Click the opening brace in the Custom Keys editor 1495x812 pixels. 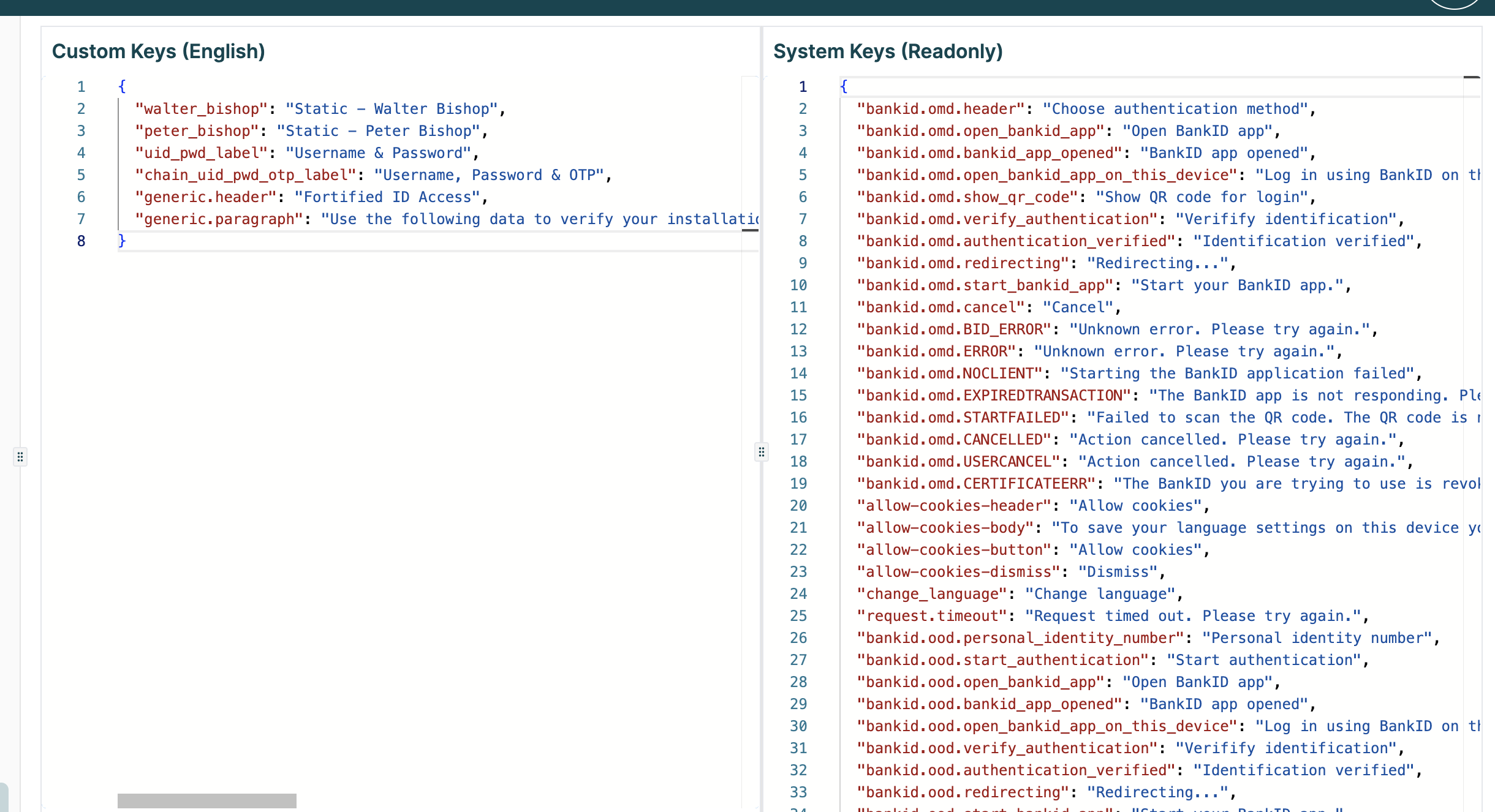point(122,86)
